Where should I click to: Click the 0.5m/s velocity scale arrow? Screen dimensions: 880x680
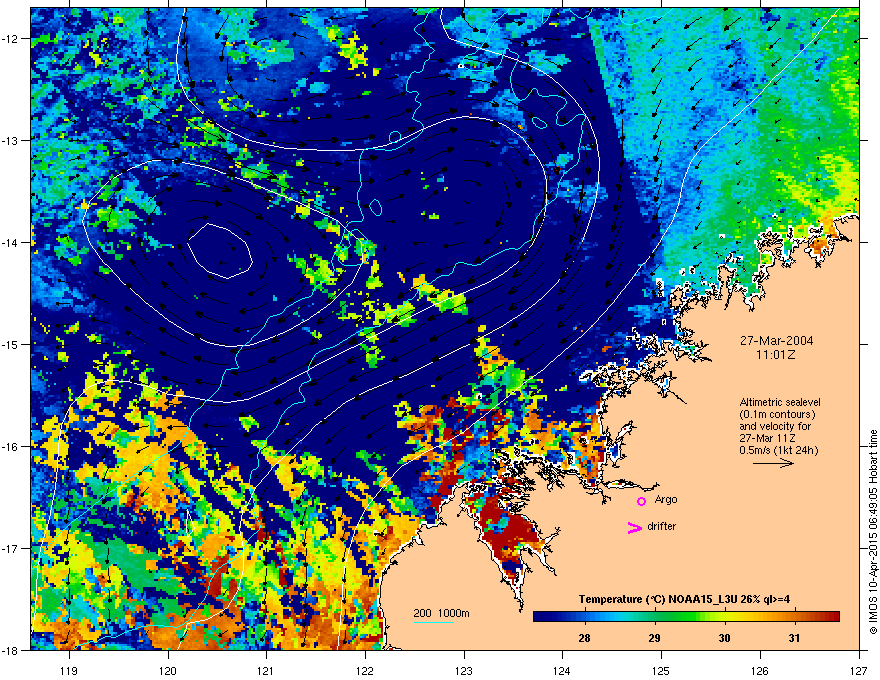click(x=773, y=463)
